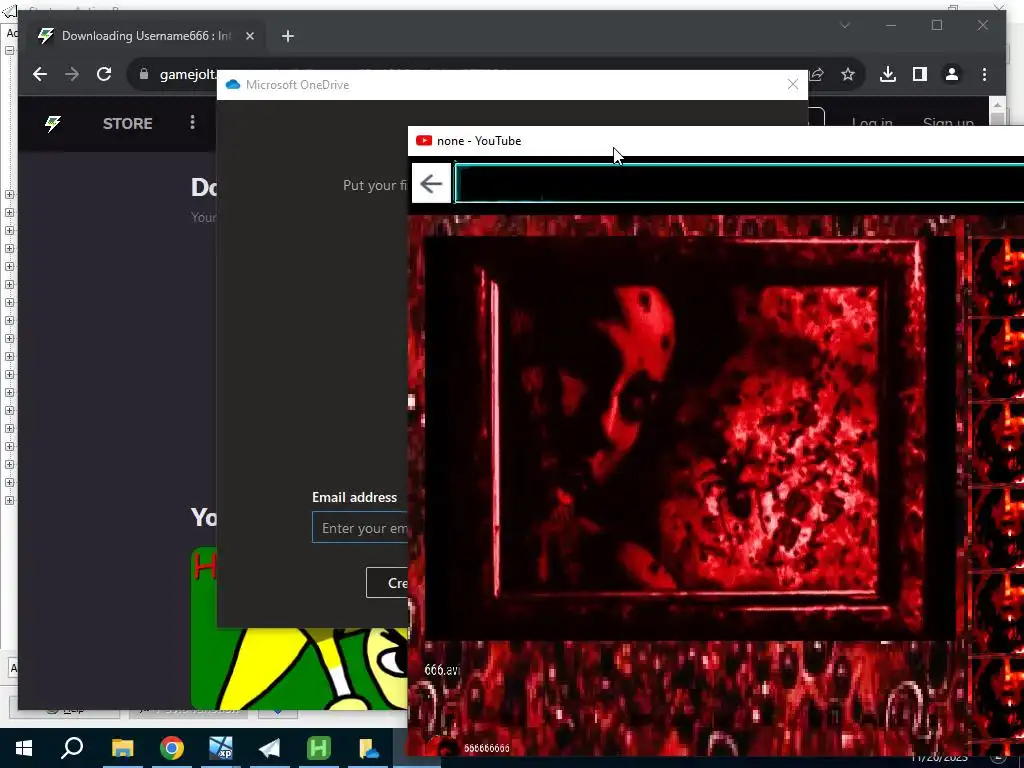
Task: Go back in the Chrome browser
Action: pyautogui.click(x=40, y=74)
